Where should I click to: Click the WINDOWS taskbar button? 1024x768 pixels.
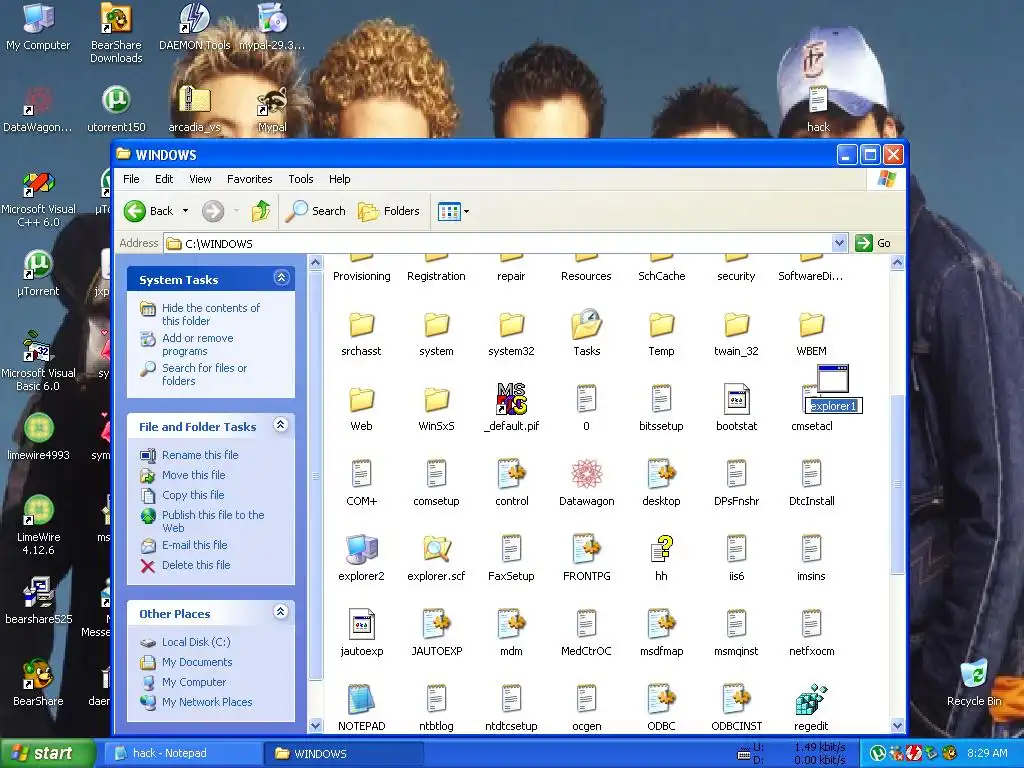click(x=344, y=753)
